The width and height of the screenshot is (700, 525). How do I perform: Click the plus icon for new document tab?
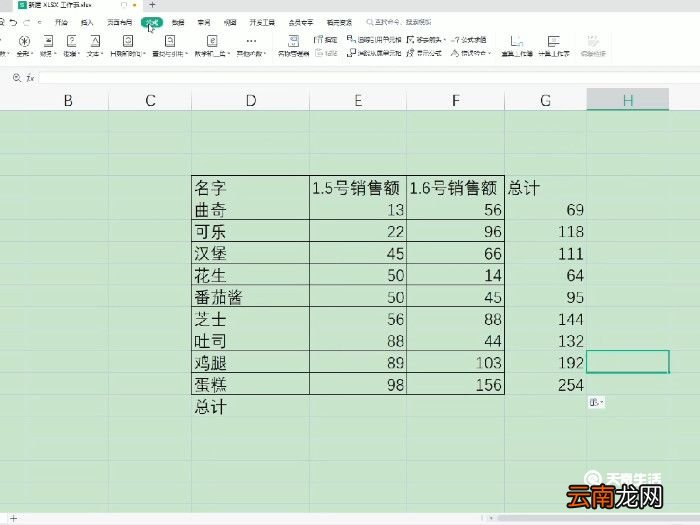[x=152, y=5]
